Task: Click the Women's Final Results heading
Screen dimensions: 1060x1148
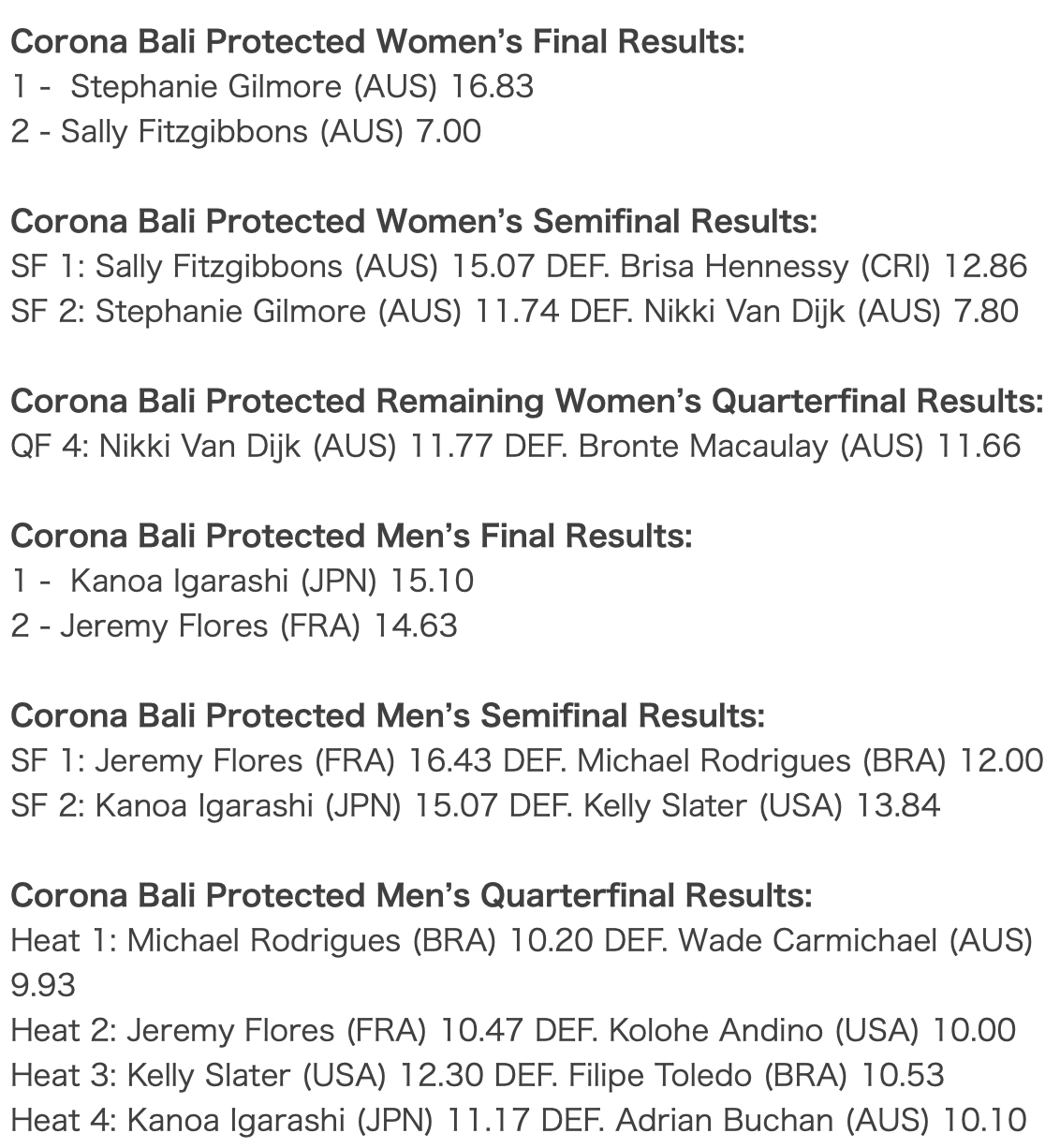Action: coord(377,42)
